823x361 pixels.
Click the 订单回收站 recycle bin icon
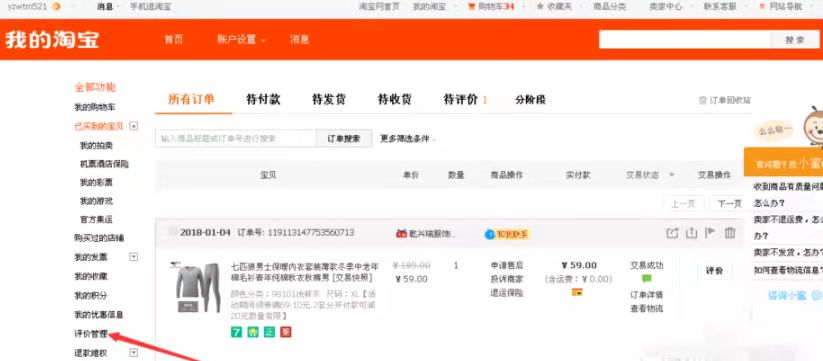[x=703, y=100]
